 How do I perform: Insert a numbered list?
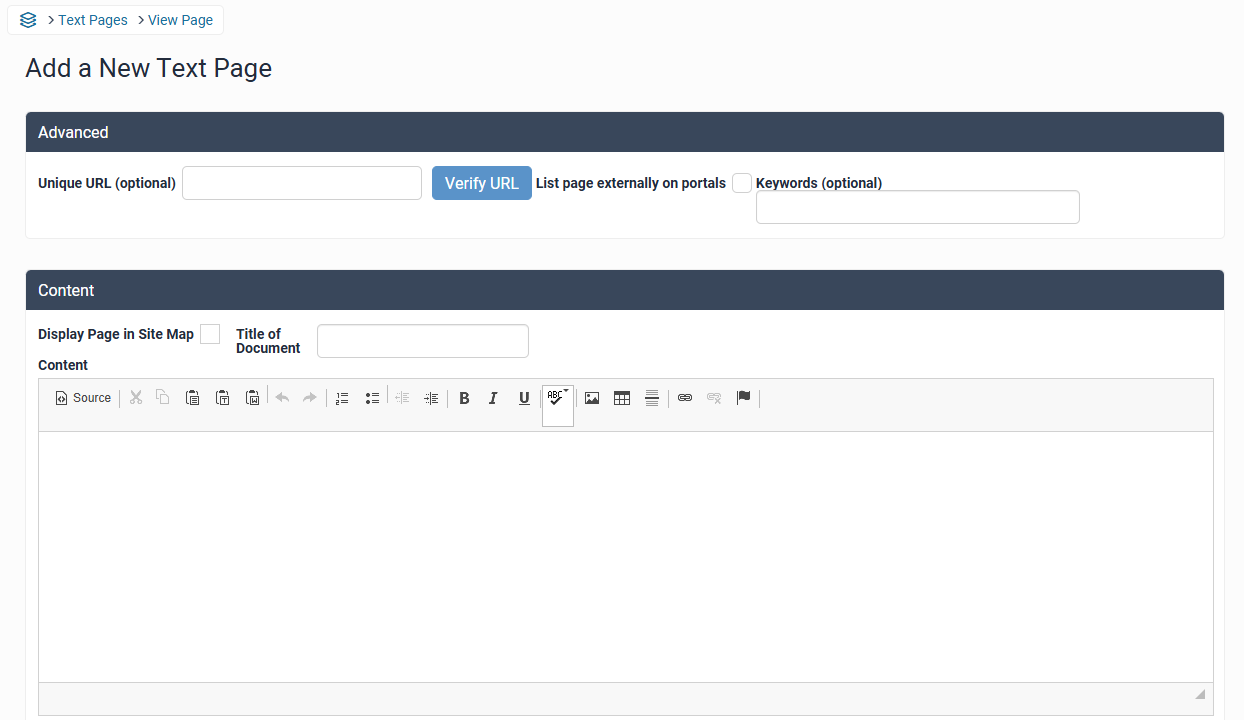click(342, 398)
